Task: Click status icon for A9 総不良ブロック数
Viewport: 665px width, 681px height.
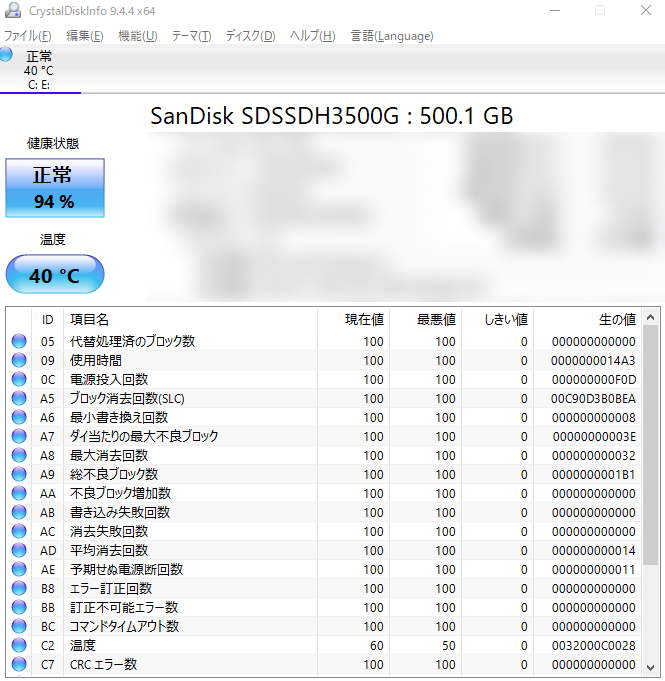Action: coord(19,474)
